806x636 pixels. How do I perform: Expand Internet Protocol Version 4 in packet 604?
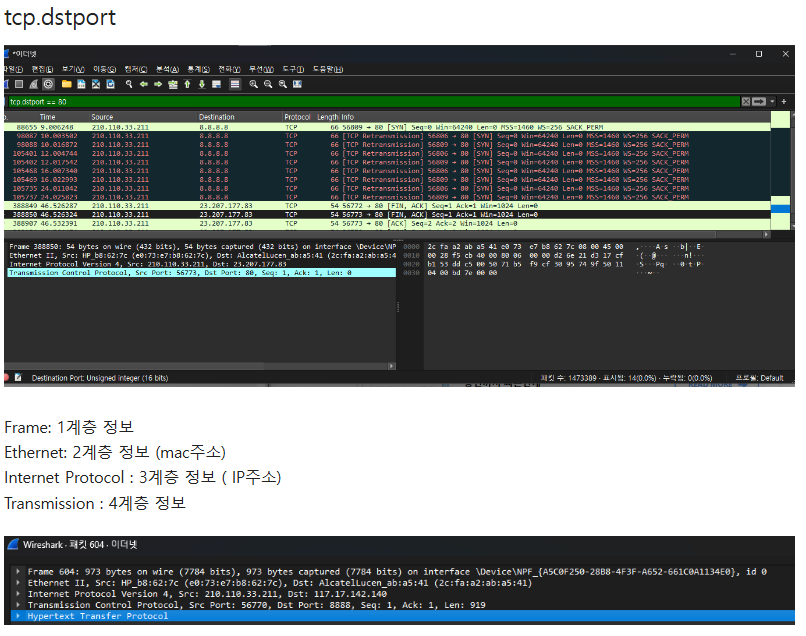coord(18,594)
